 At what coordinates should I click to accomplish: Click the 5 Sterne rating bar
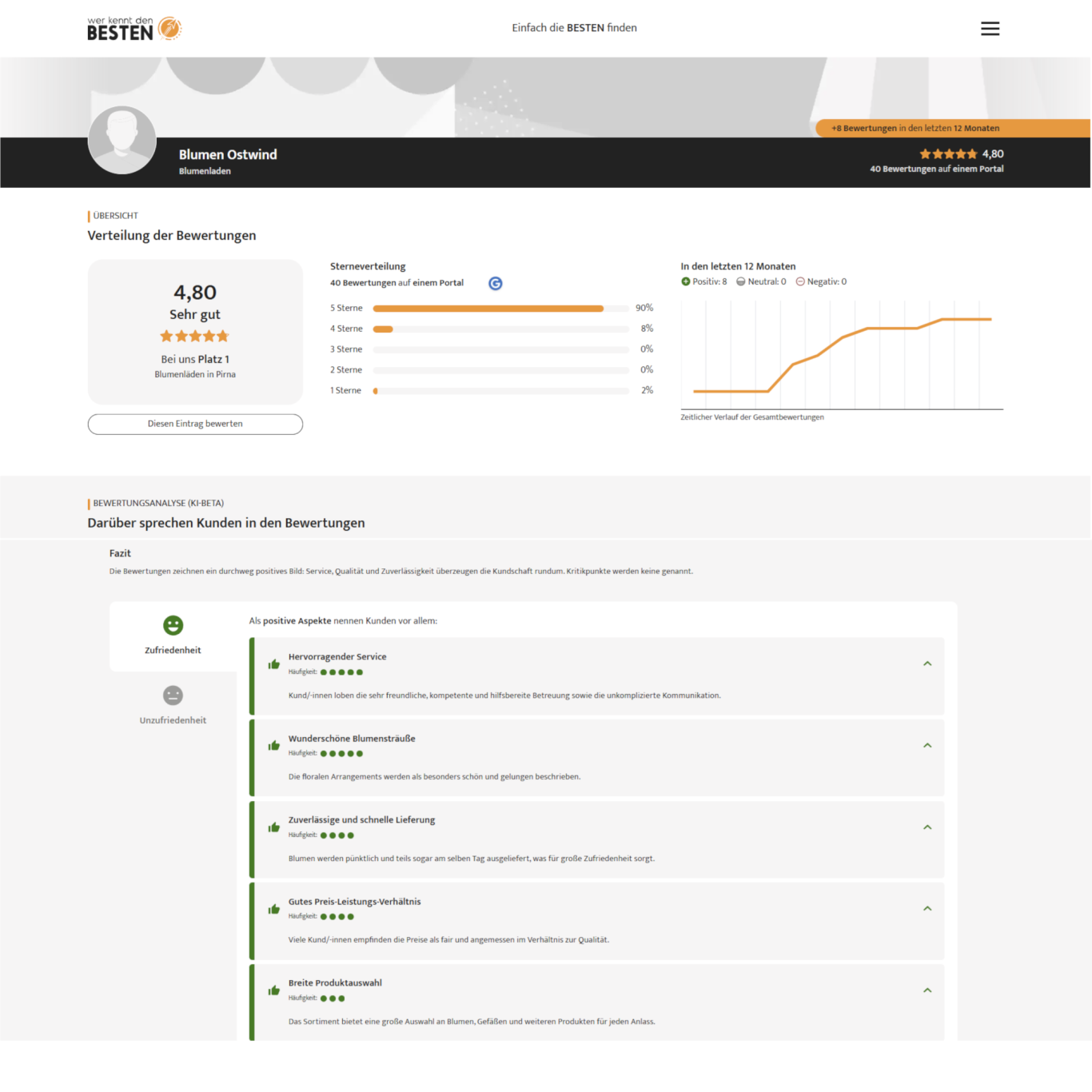pos(500,309)
